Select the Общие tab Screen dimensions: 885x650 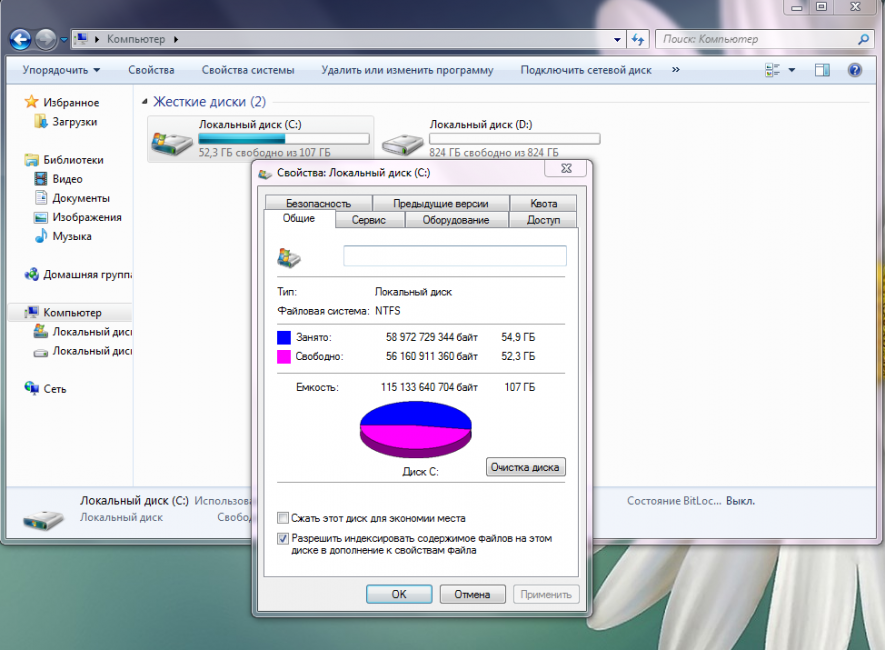(x=299, y=219)
